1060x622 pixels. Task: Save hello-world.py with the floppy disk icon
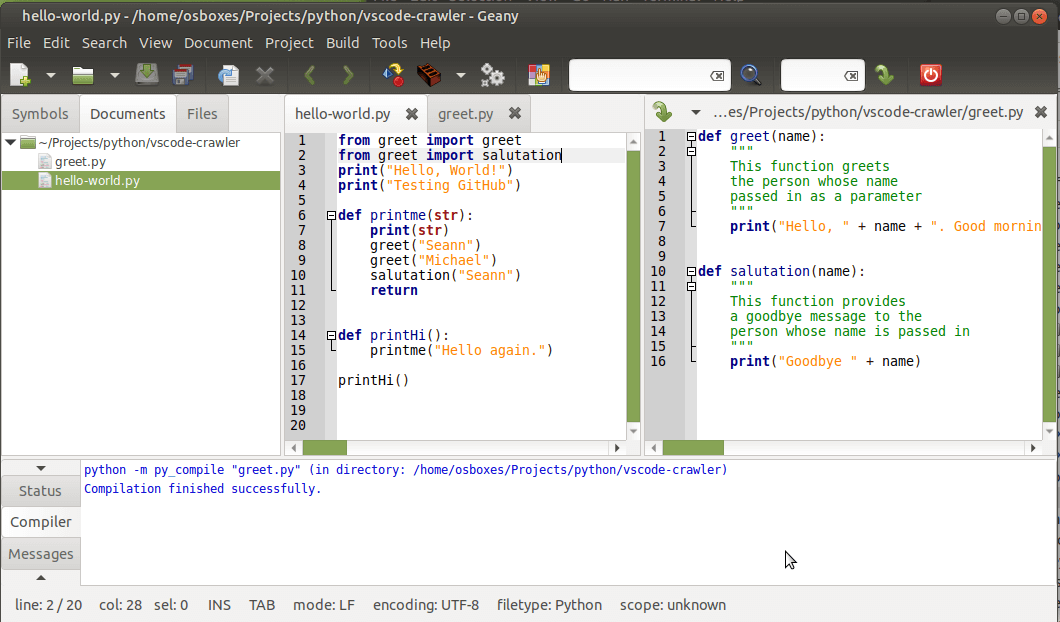[148, 75]
